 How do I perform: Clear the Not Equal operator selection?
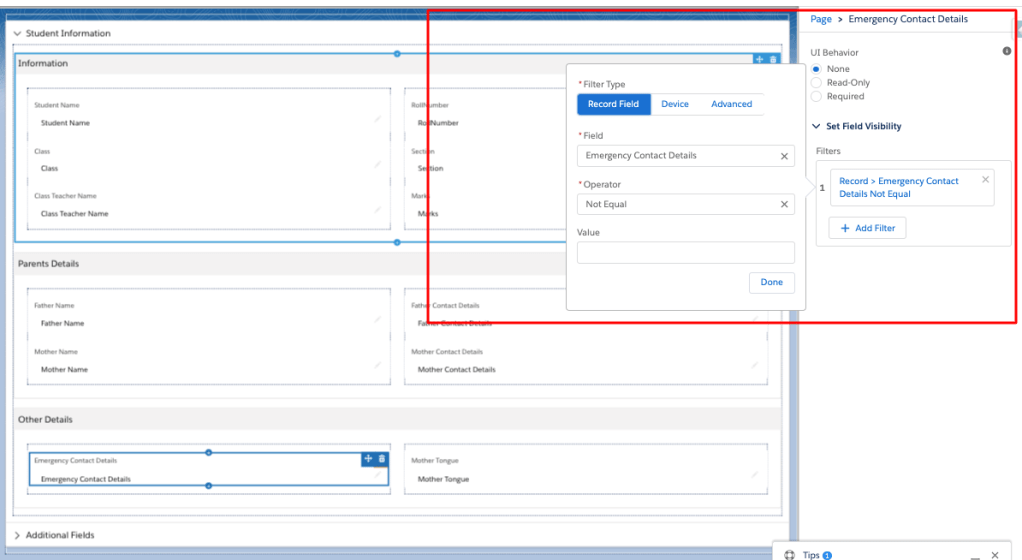pyautogui.click(x=784, y=204)
